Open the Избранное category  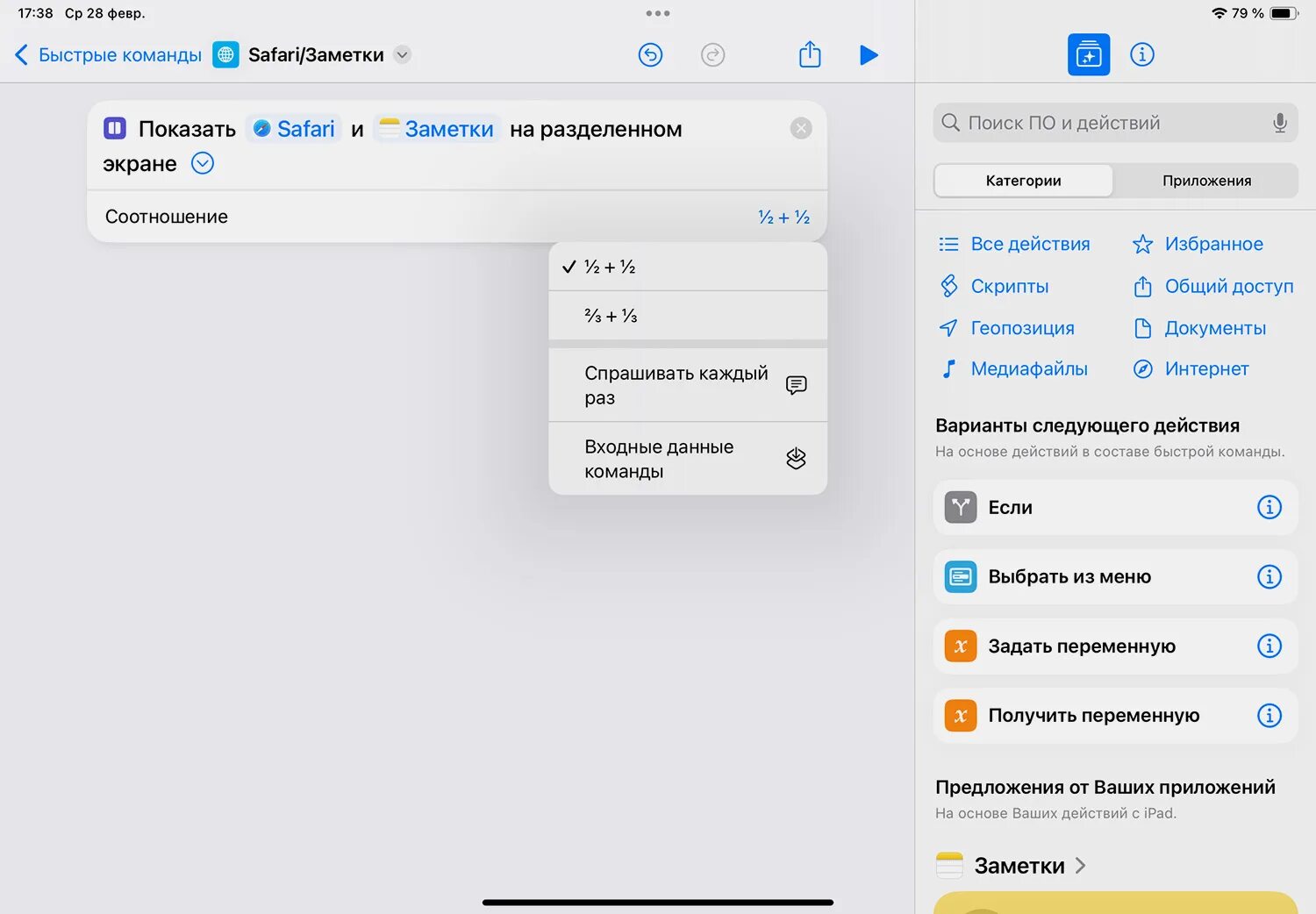pyautogui.click(x=1198, y=244)
